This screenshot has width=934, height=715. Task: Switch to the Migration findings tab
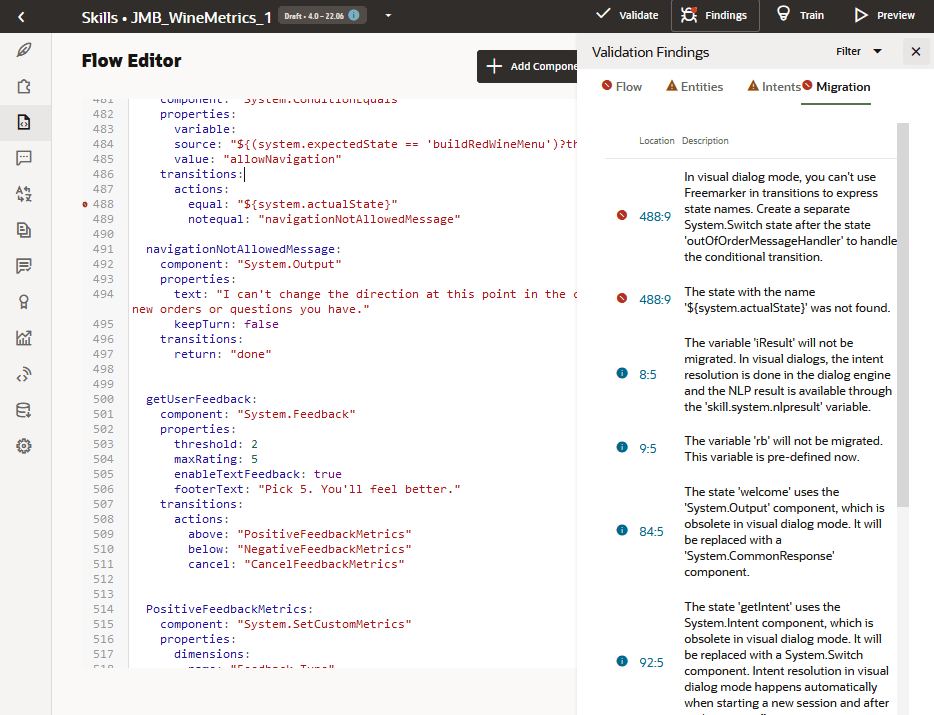tap(844, 87)
